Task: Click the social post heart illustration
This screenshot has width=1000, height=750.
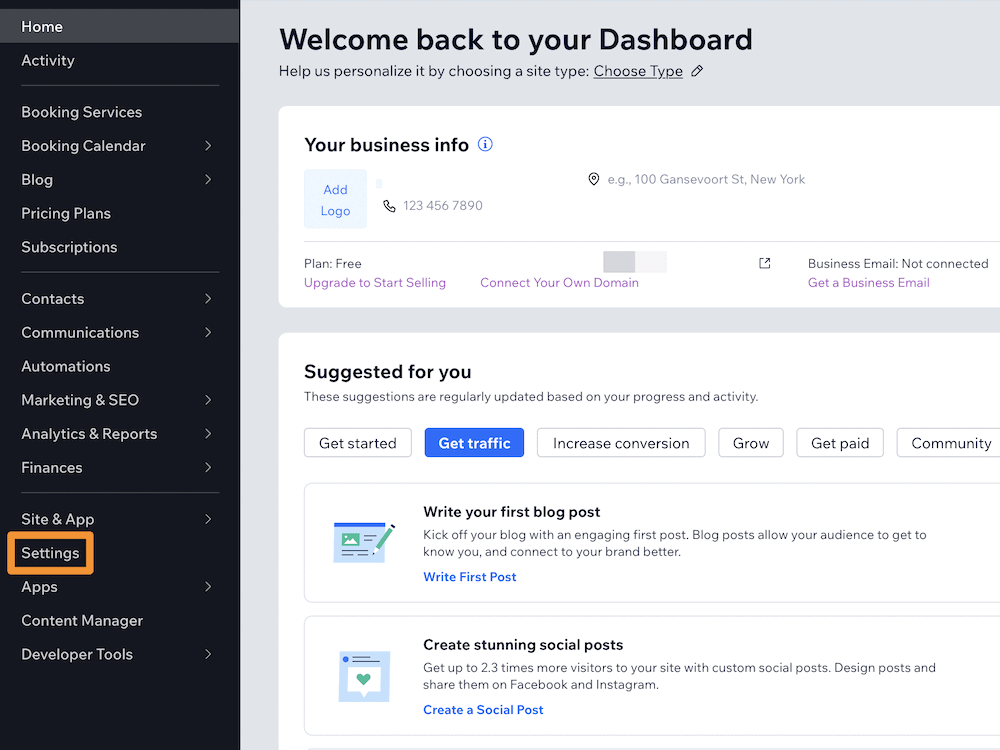Action: 364,676
